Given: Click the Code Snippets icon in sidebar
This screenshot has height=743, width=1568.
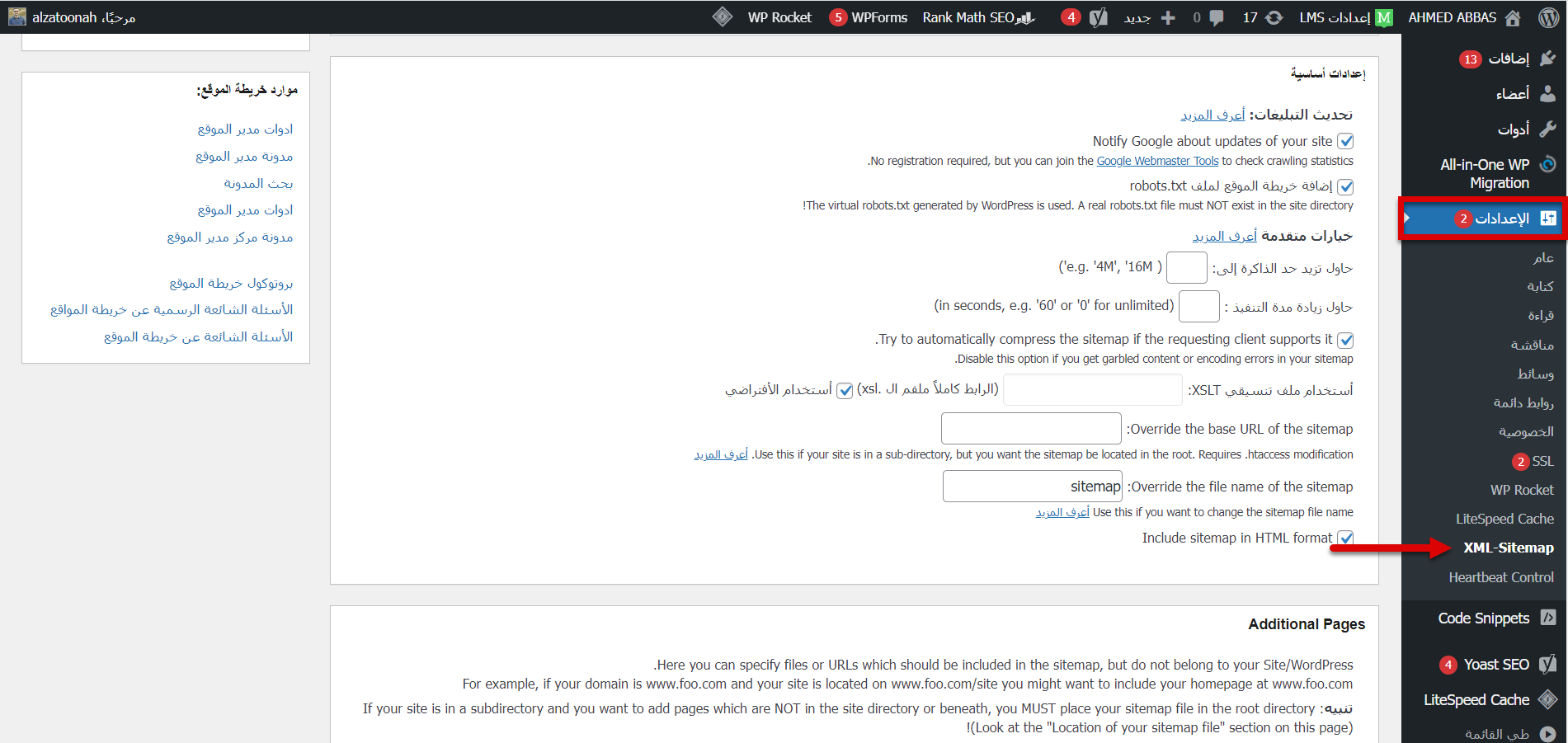Looking at the screenshot, I should pyautogui.click(x=1548, y=618).
